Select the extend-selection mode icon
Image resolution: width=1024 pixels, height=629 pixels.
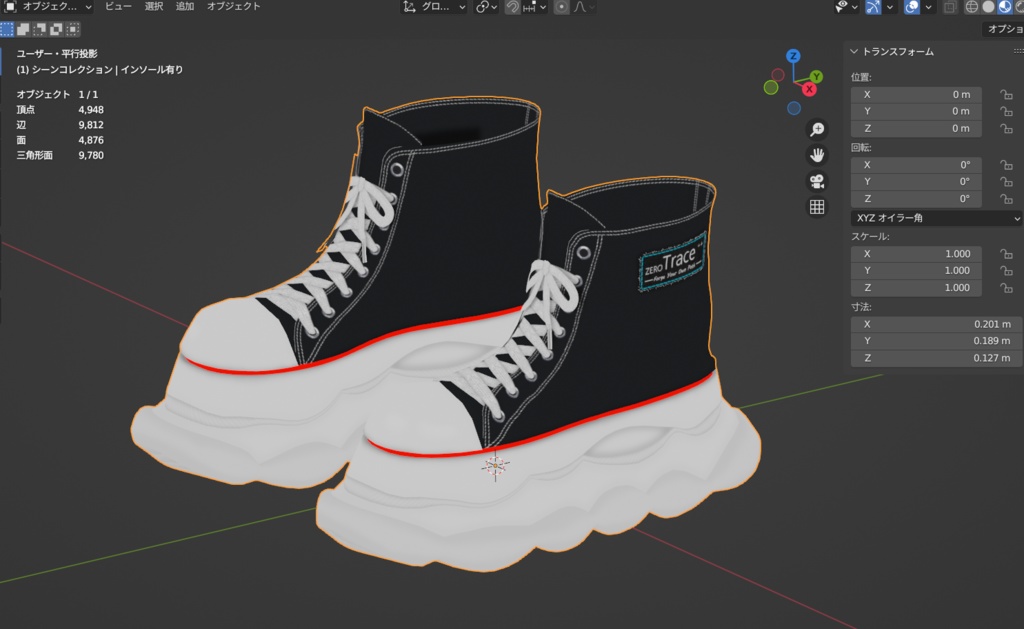[24, 29]
